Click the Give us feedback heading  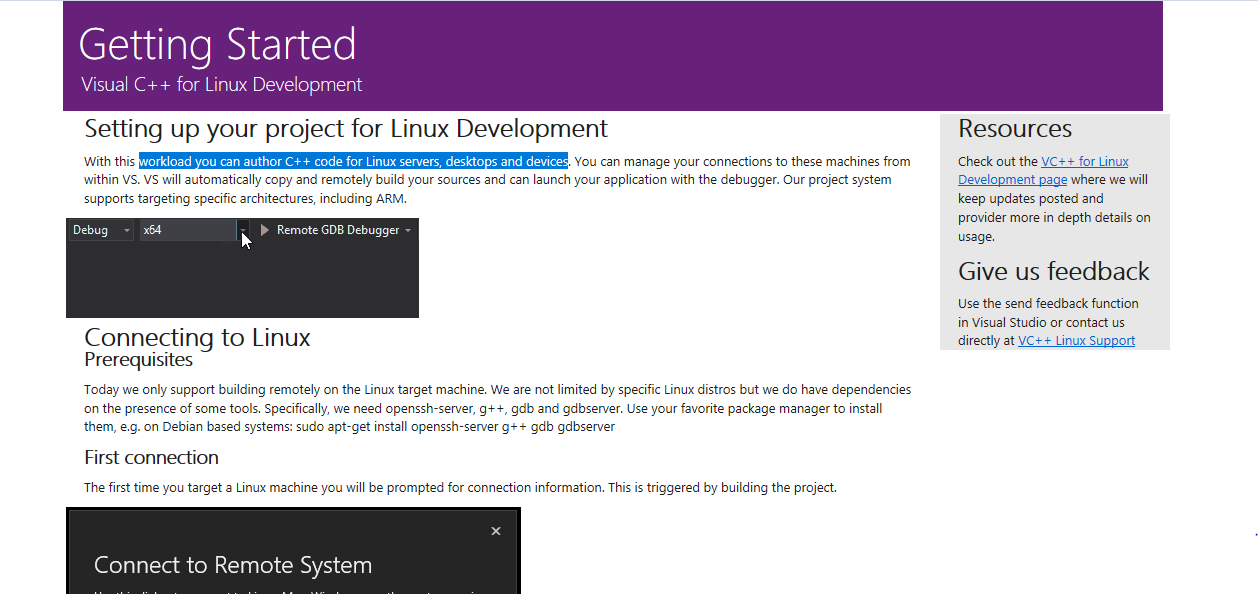[1053, 270]
